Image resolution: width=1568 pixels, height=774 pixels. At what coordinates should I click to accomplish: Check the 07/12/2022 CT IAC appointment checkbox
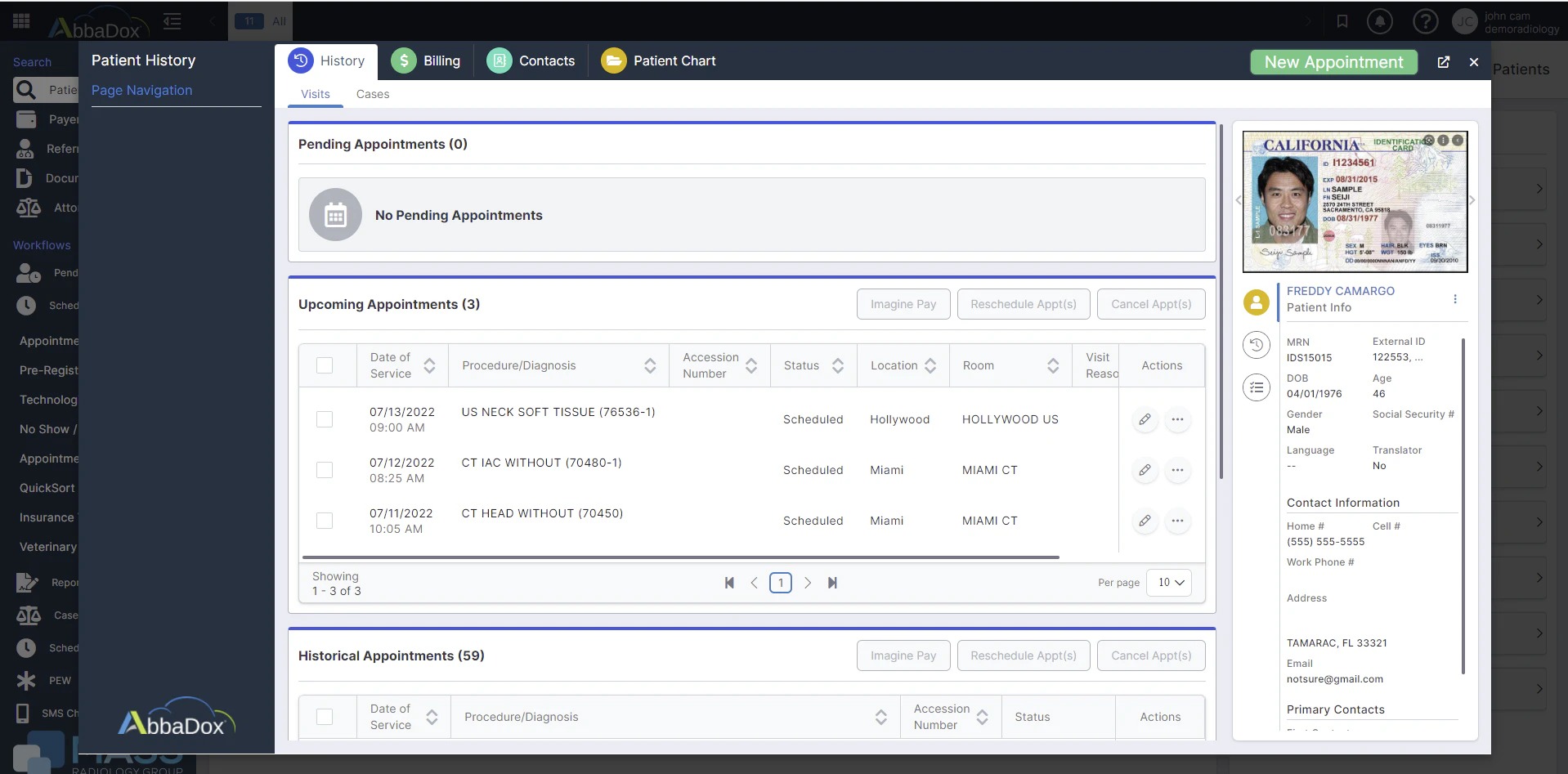click(325, 470)
